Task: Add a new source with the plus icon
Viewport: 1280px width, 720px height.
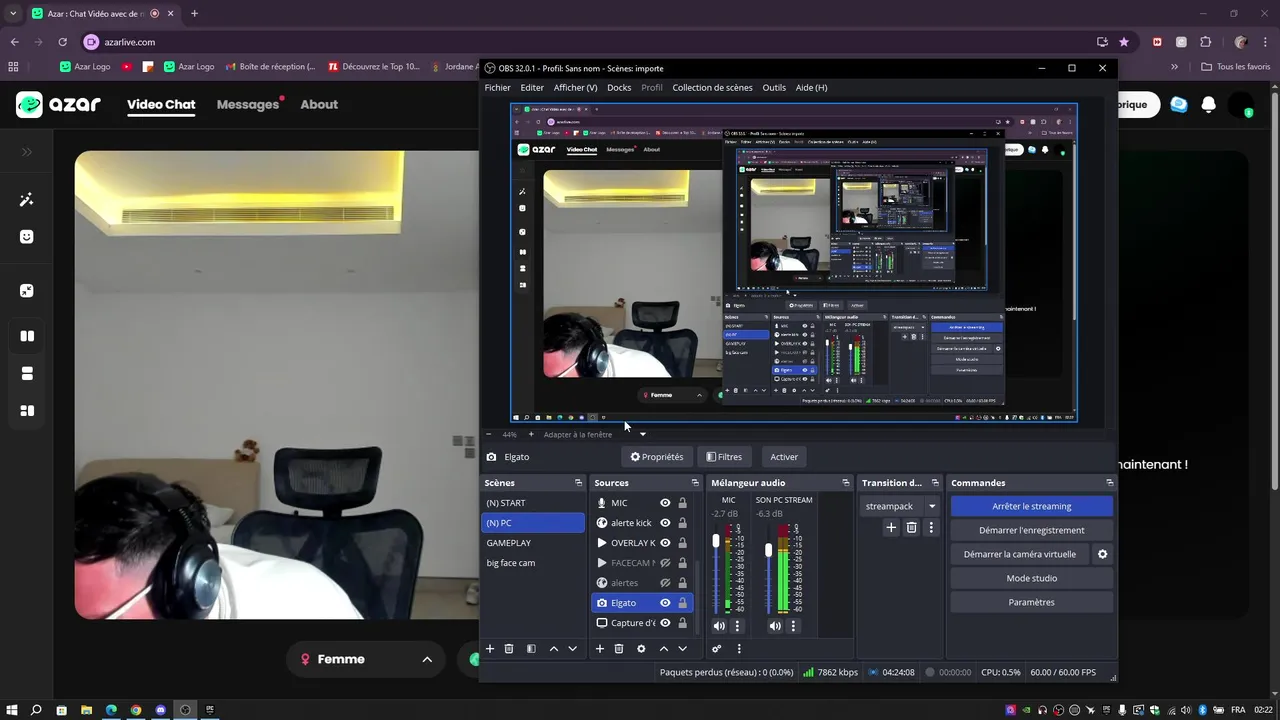Action: pyautogui.click(x=600, y=649)
